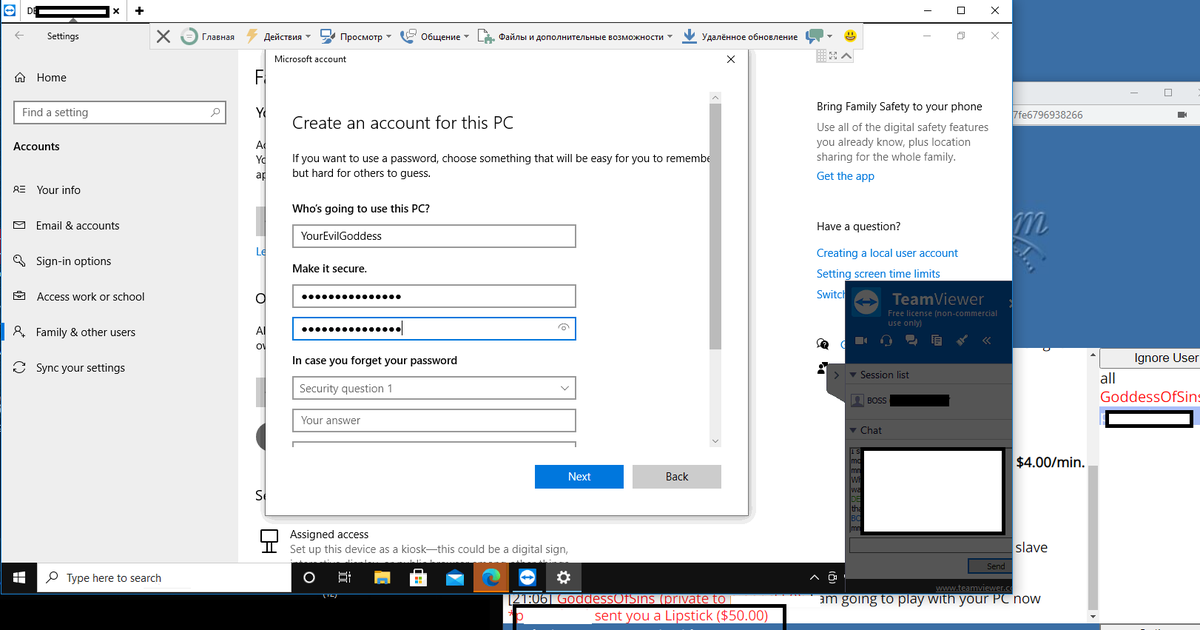Viewport: 1200px width, 630px height.
Task: Open a new TeamViewer session tab with plus
Action: 139,11
